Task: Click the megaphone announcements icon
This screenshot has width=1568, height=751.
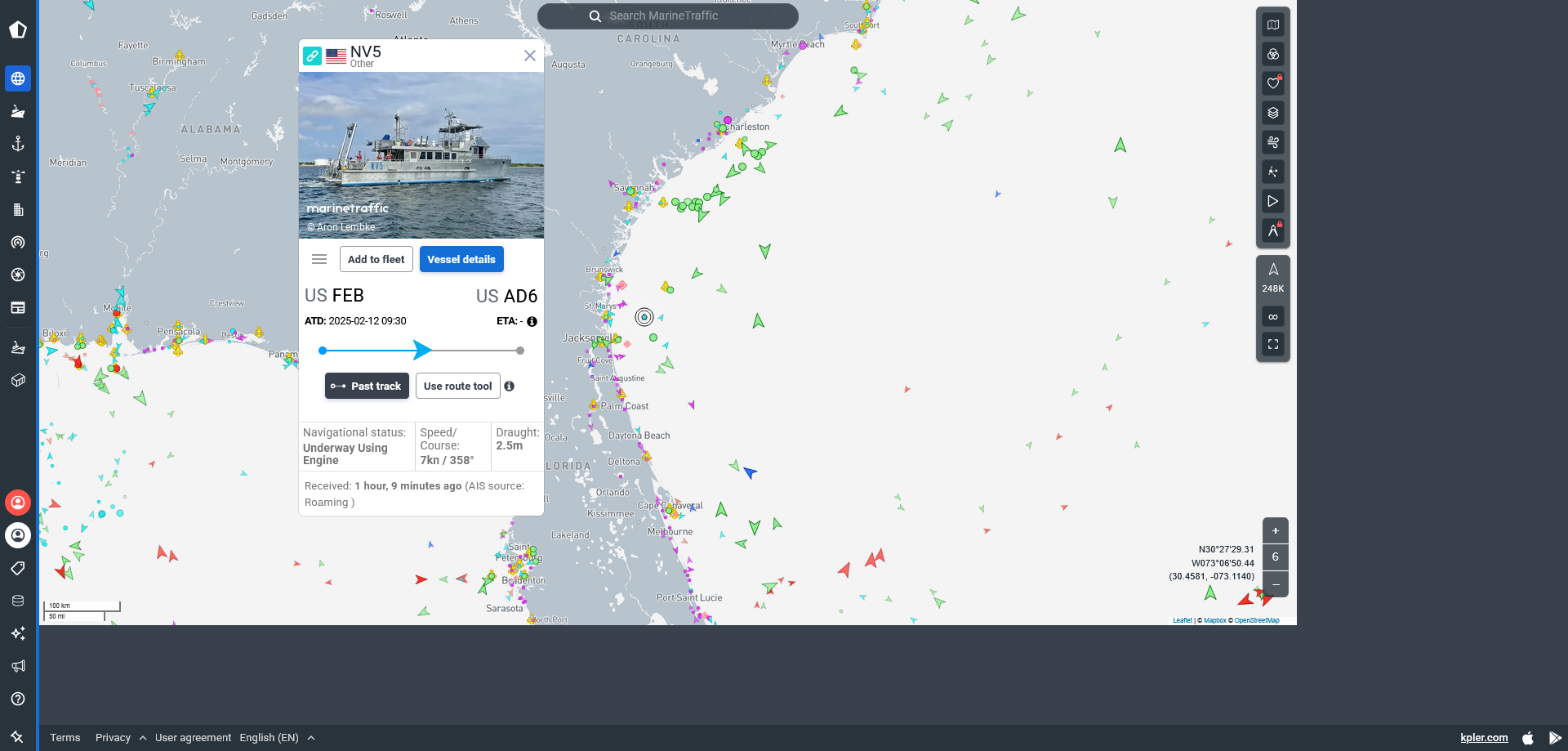Action: point(18,666)
